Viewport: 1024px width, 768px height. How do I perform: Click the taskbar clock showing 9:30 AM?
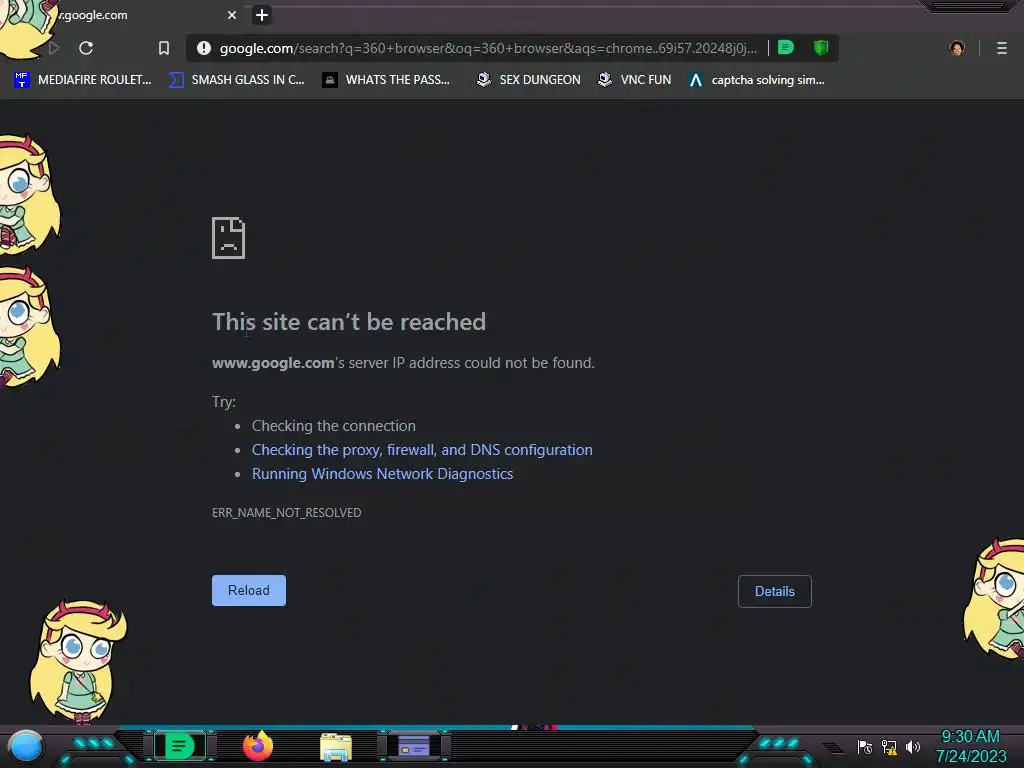point(970,746)
